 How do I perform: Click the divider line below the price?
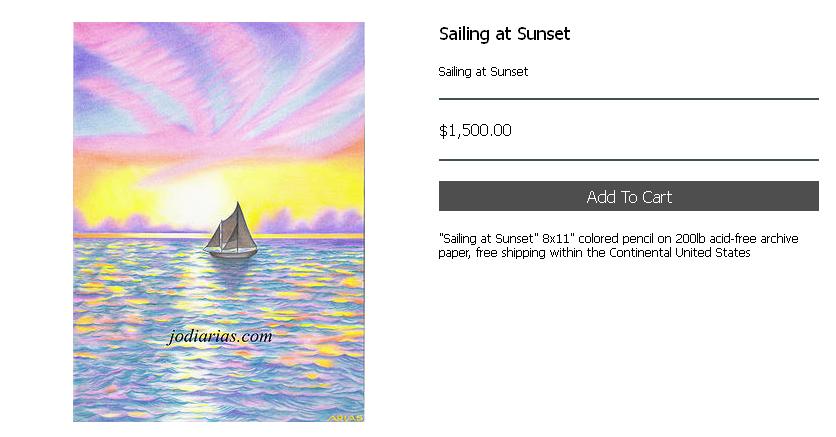[629, 159]
